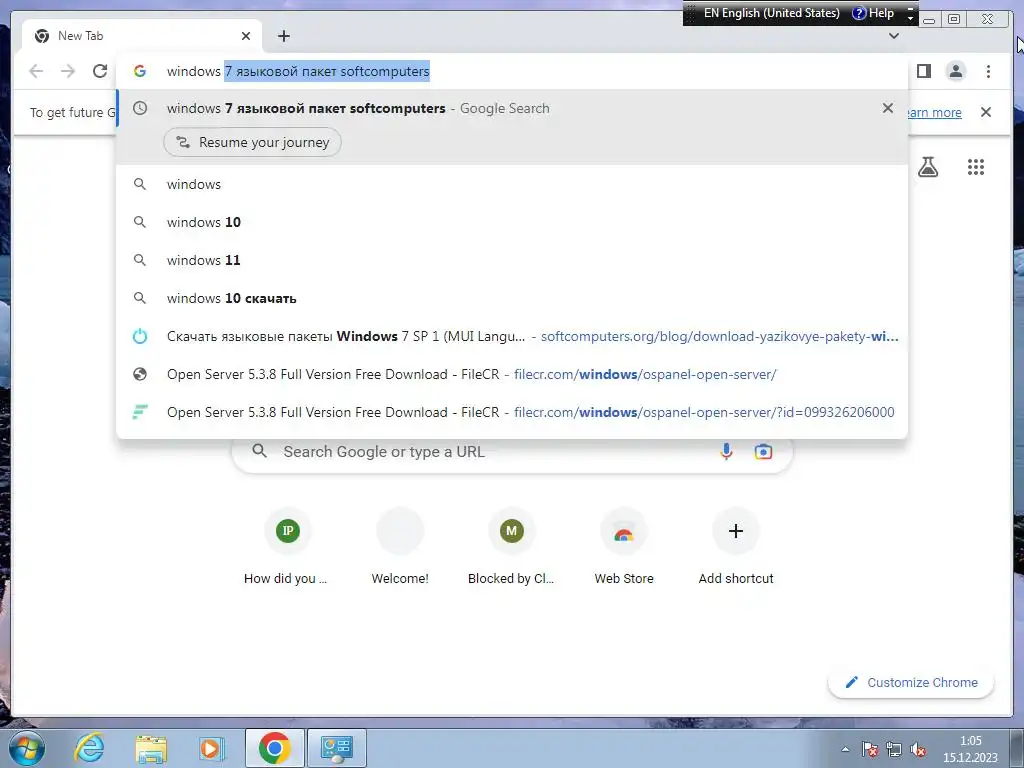
Task: Open the side panel icon in toolbar
Action: click(x=923, y=71)
